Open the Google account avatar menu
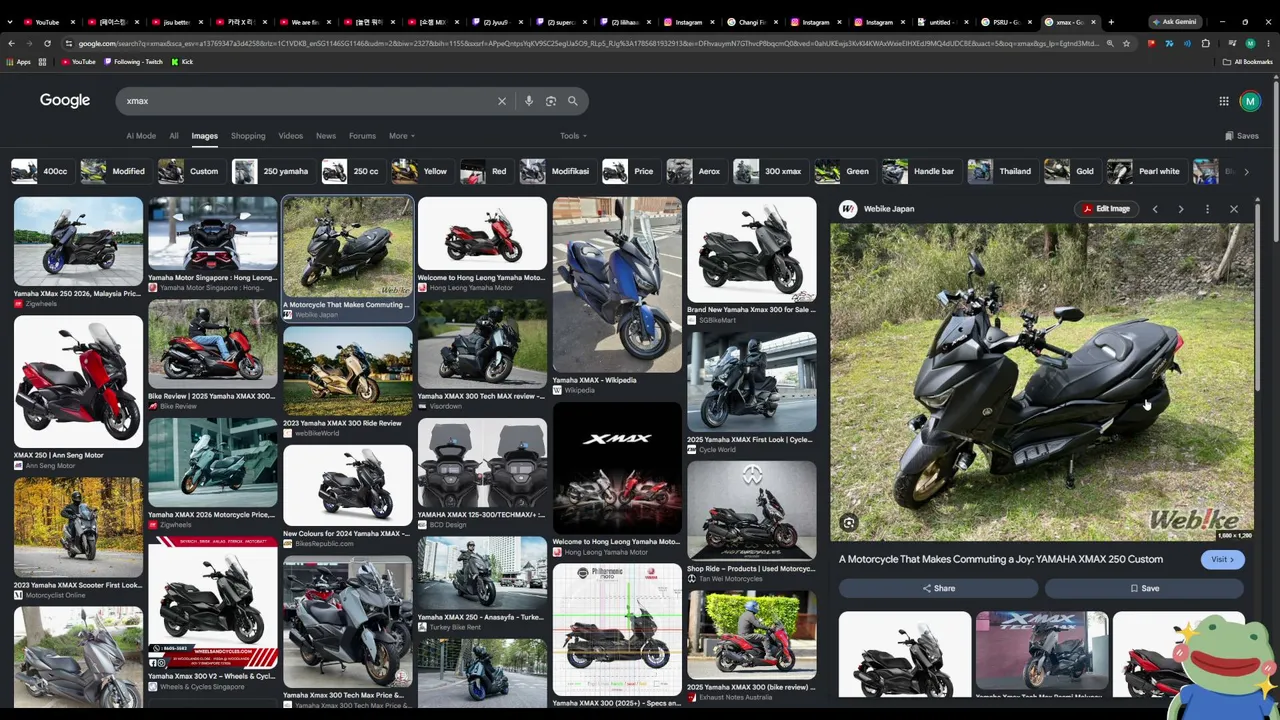Screen dimensions: 1280x720 pyautogui.click(x=1249, y=101)
